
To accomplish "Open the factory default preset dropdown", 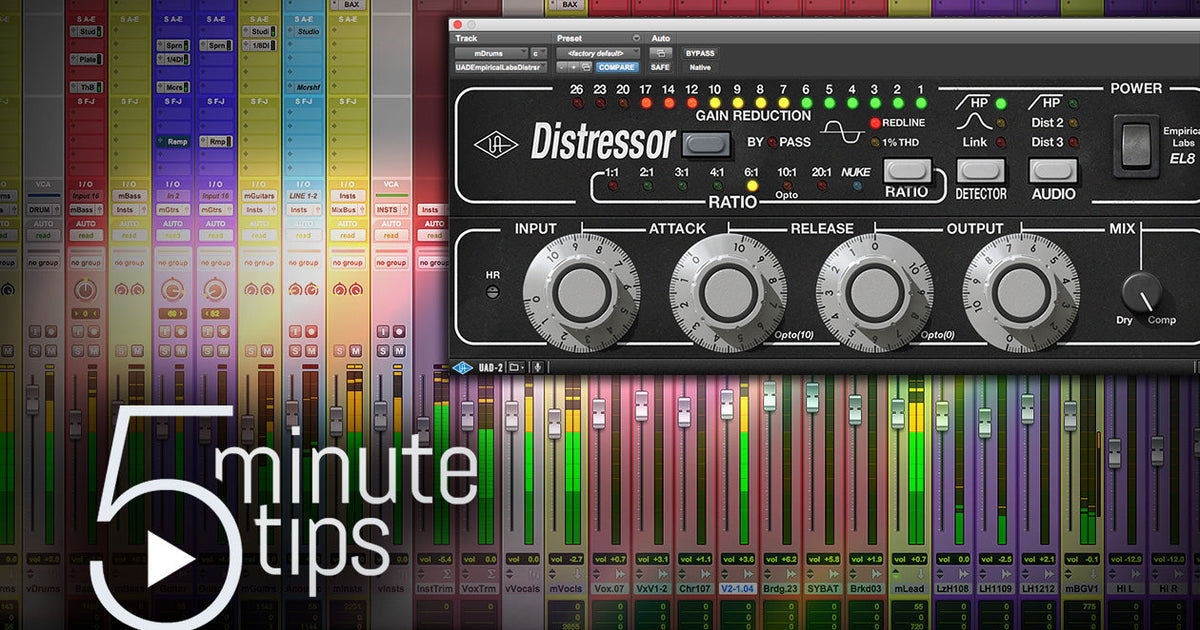I will tap(596, 53).
